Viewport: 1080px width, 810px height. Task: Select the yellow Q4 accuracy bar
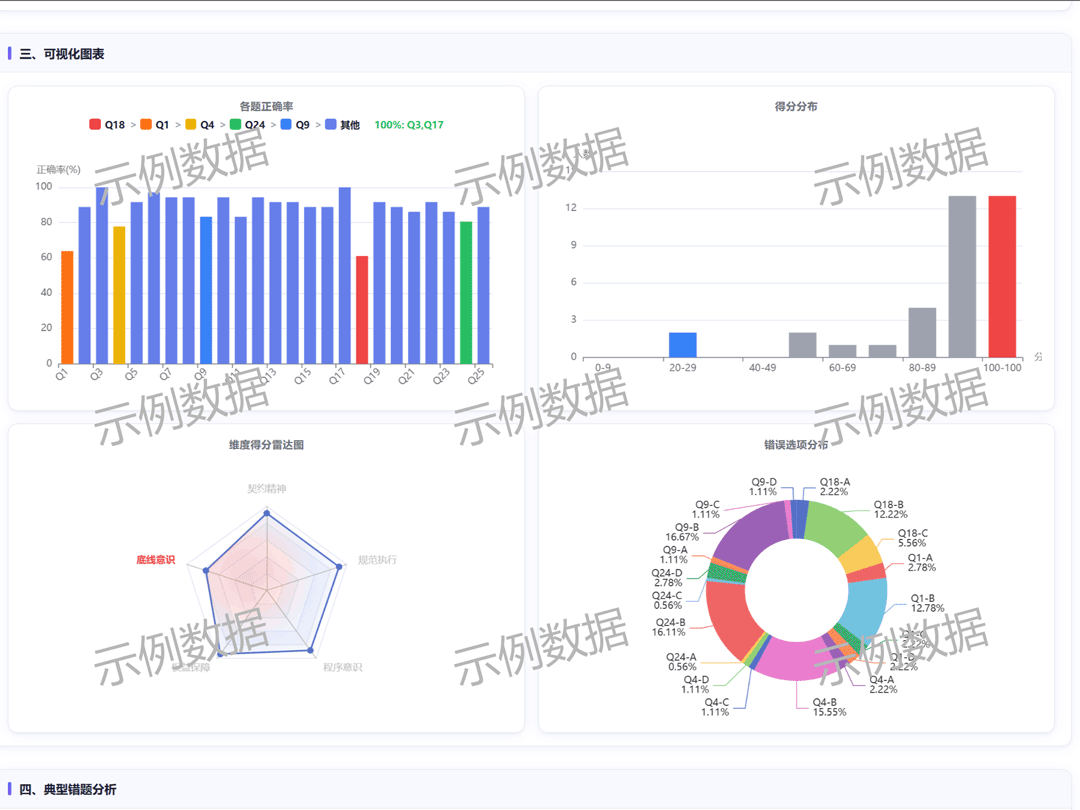pos(119,295)
